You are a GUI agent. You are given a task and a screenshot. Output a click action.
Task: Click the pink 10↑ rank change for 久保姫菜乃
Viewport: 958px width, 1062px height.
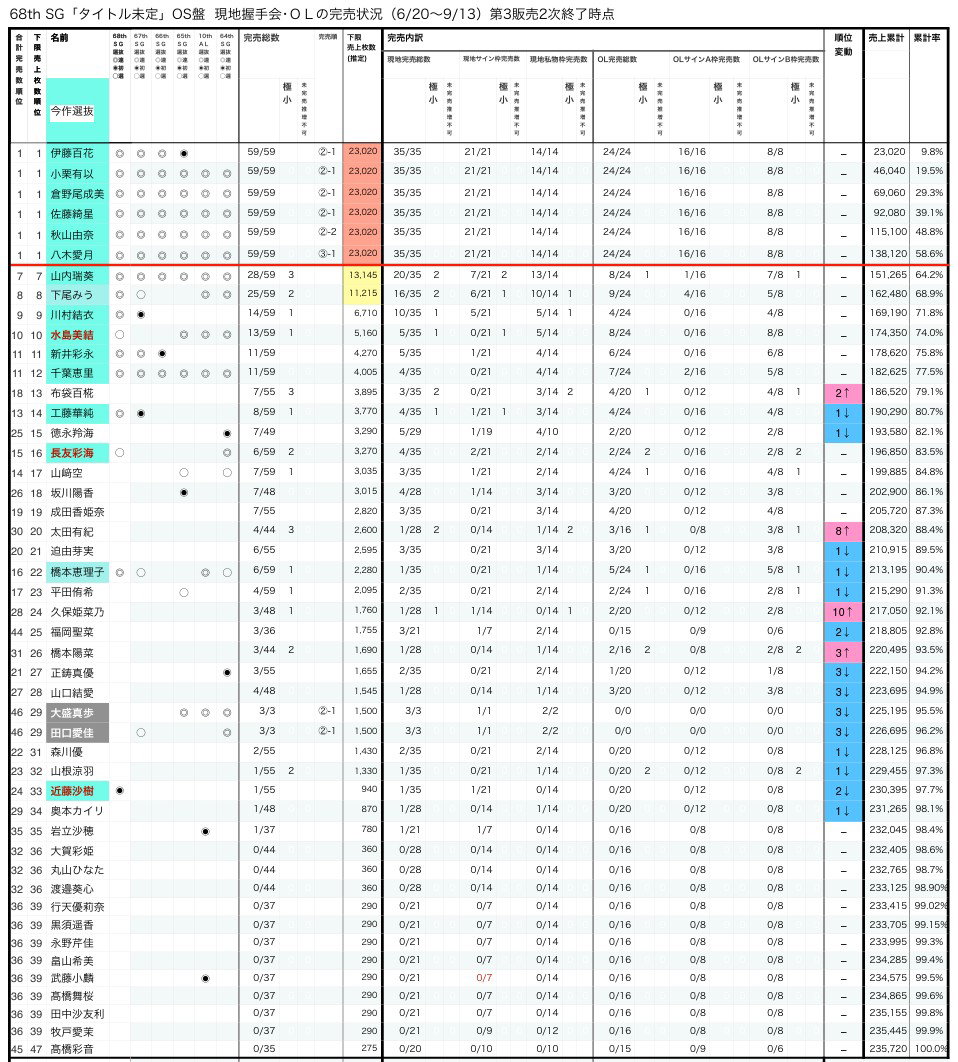point(843,612)
